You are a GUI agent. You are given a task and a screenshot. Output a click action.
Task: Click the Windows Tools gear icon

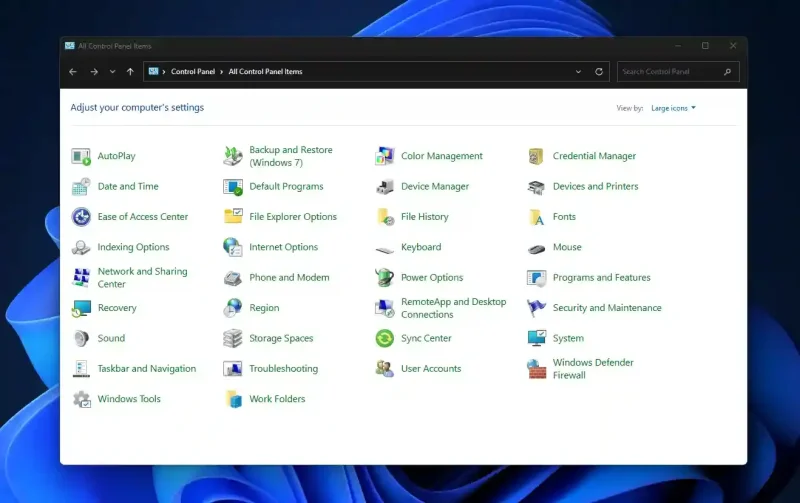[x=81, y=399]
